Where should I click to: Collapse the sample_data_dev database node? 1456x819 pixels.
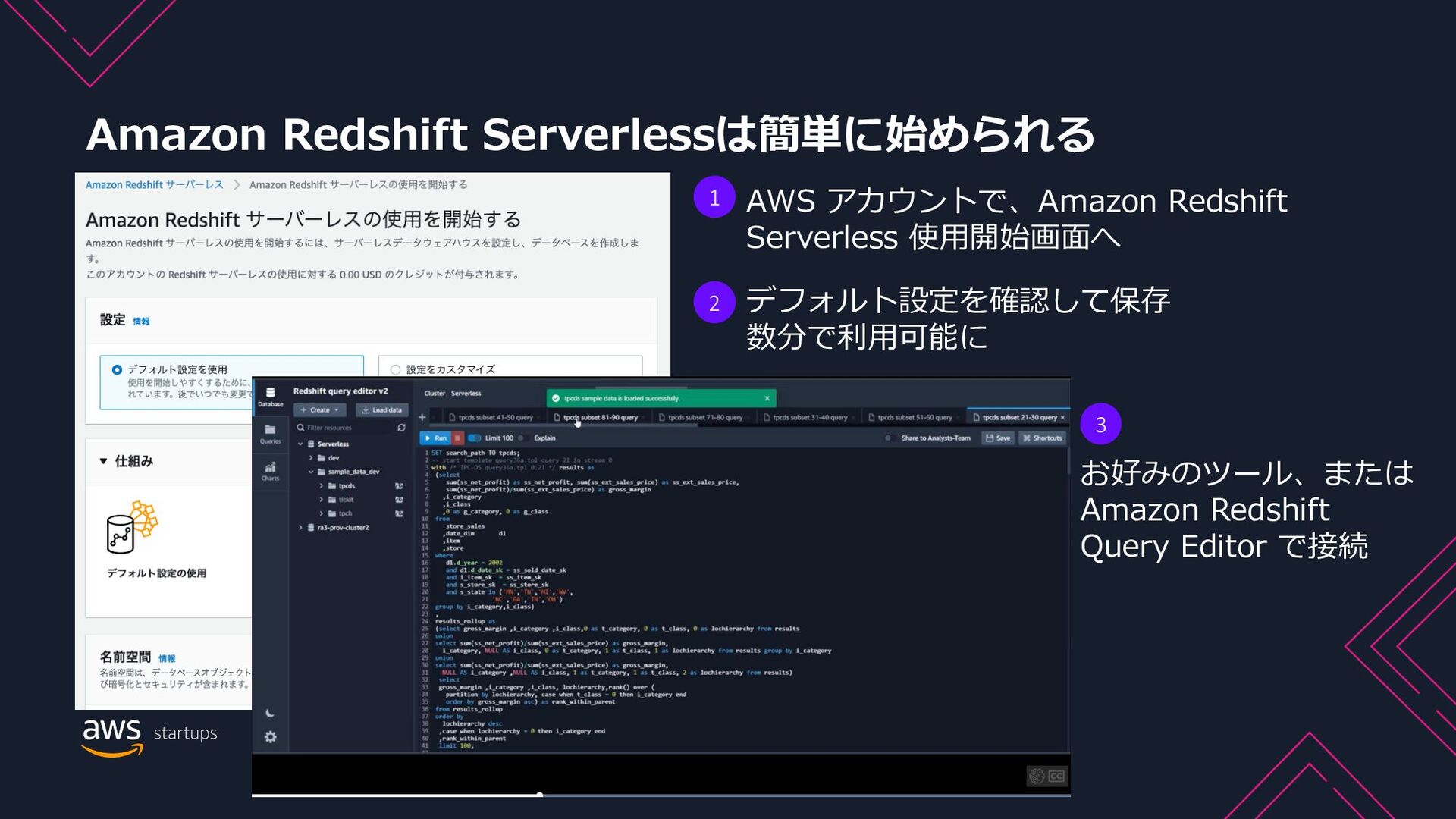[311, 472]
